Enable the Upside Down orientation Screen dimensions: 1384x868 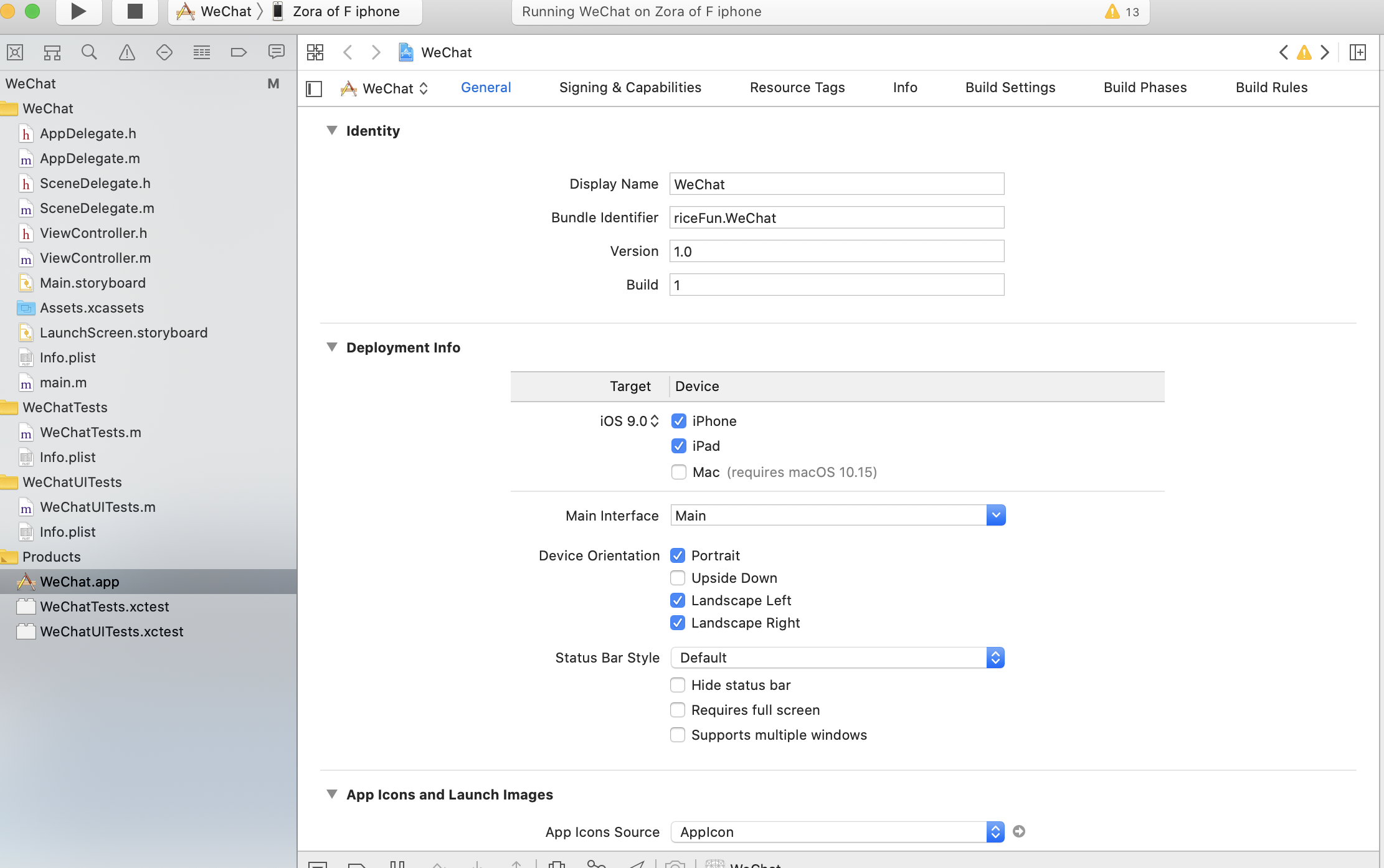(x=678, y=578)
